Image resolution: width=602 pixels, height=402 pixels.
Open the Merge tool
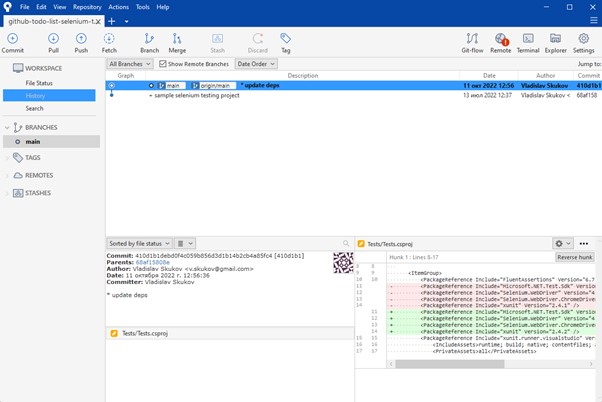pos(177,39)
